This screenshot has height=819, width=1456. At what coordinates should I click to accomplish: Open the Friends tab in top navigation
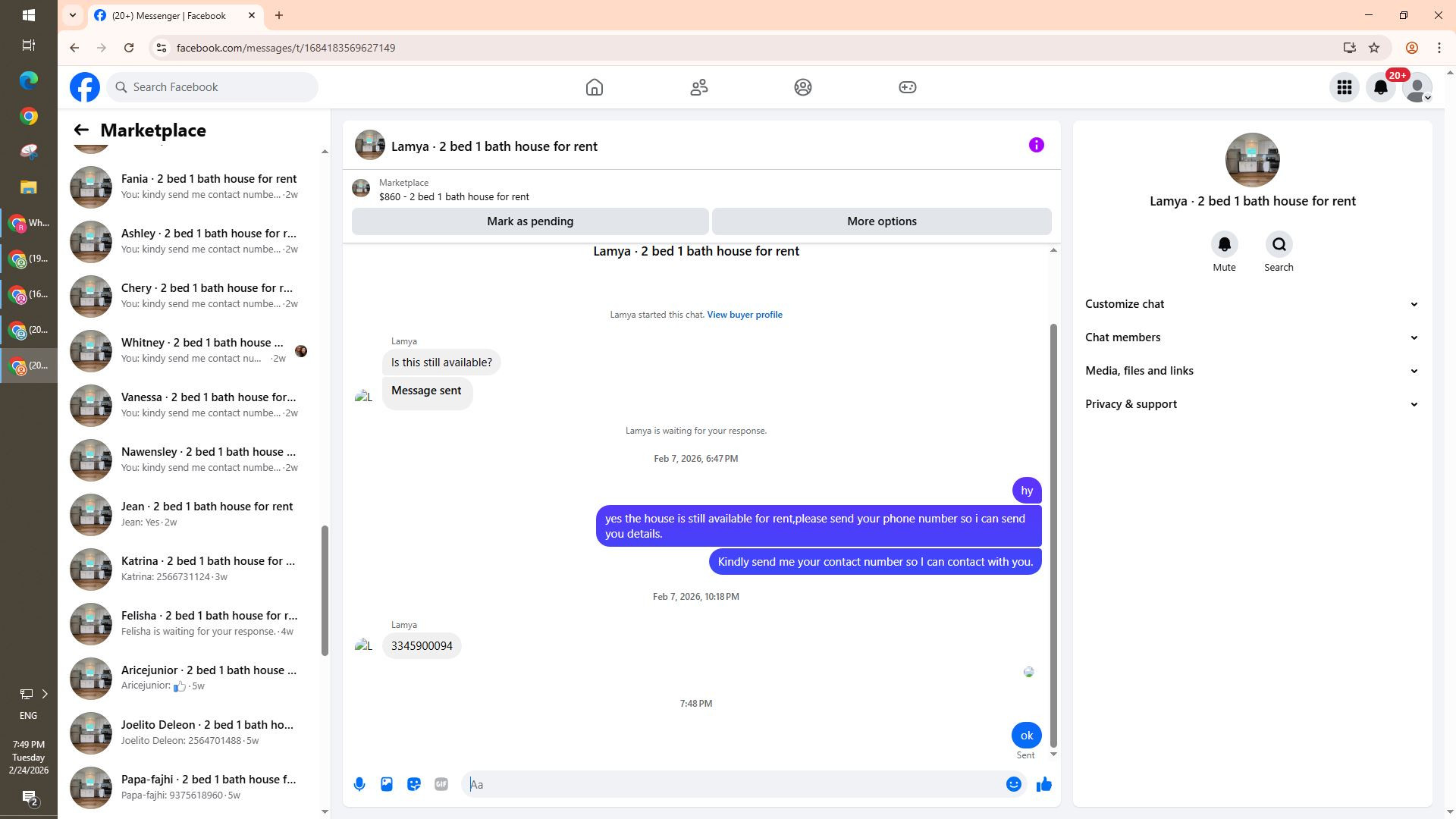coord(698,87)
